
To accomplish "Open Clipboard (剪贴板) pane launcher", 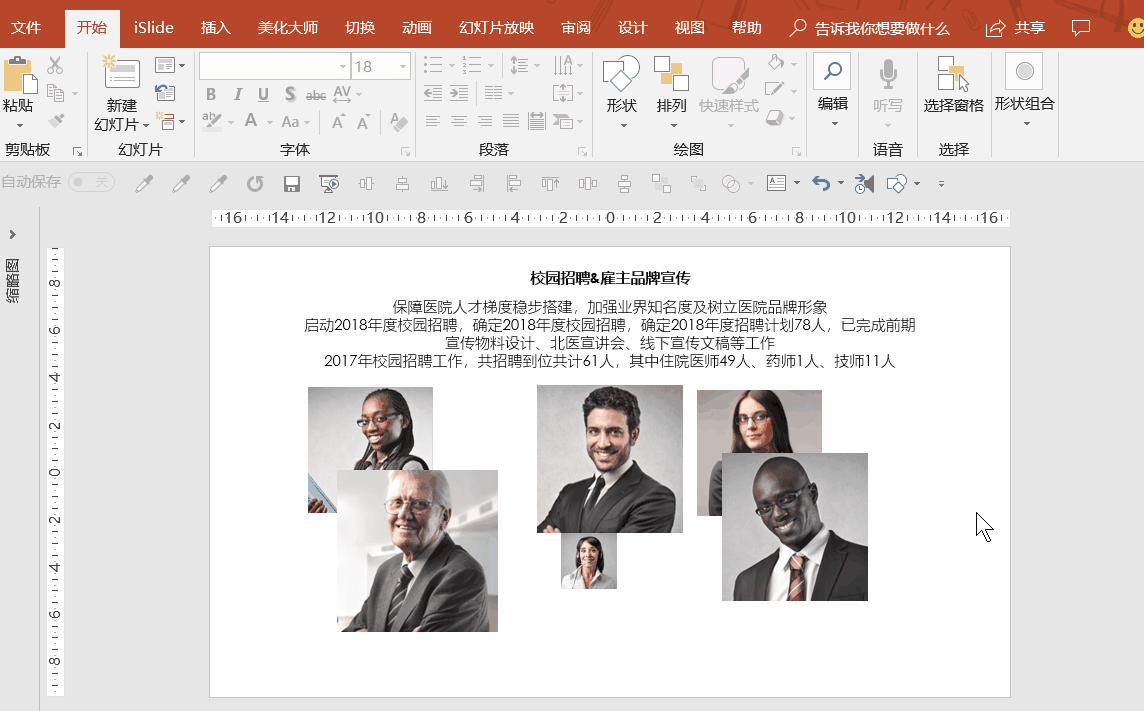I will [x=77, y=152].
